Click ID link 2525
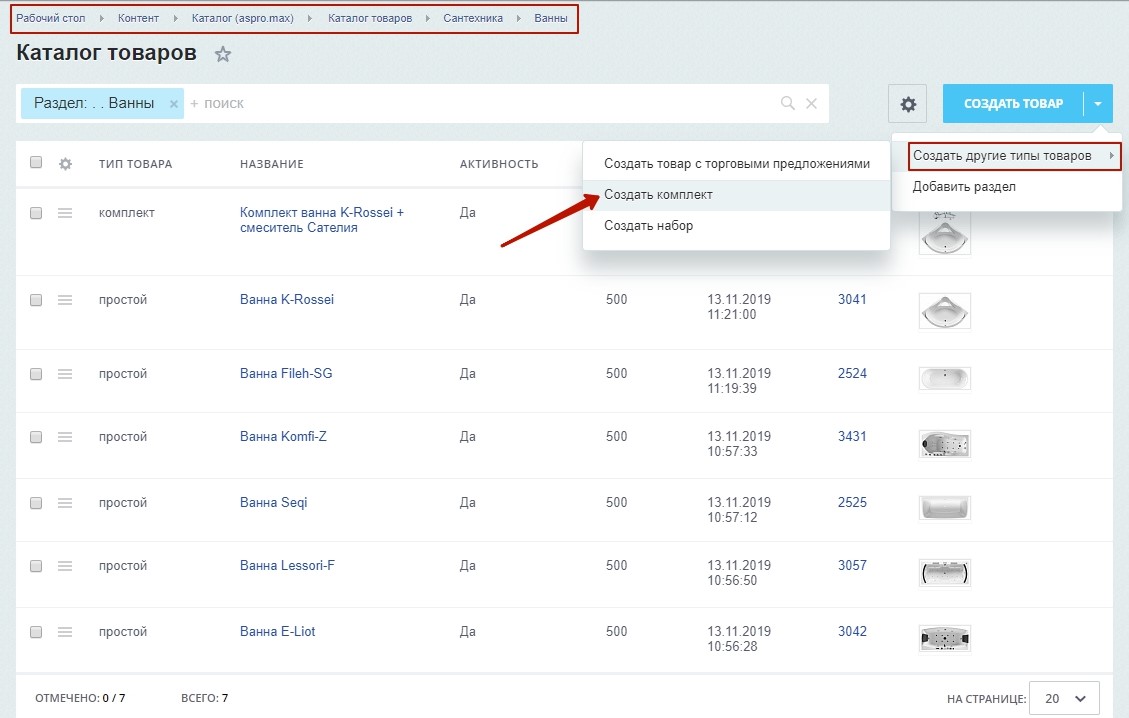 tap(852, 503)
